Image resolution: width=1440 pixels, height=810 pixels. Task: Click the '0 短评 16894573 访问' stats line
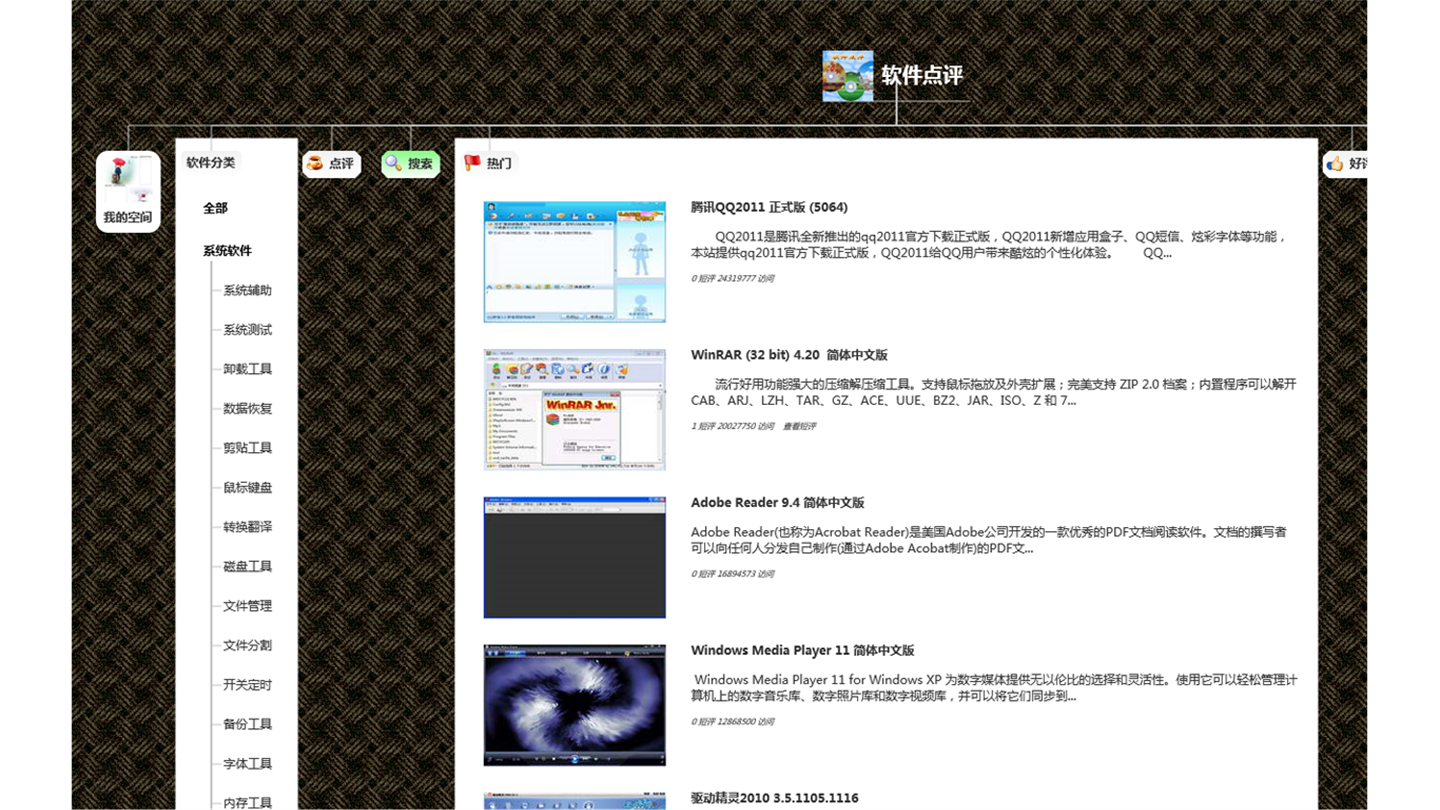coord(732,574)
